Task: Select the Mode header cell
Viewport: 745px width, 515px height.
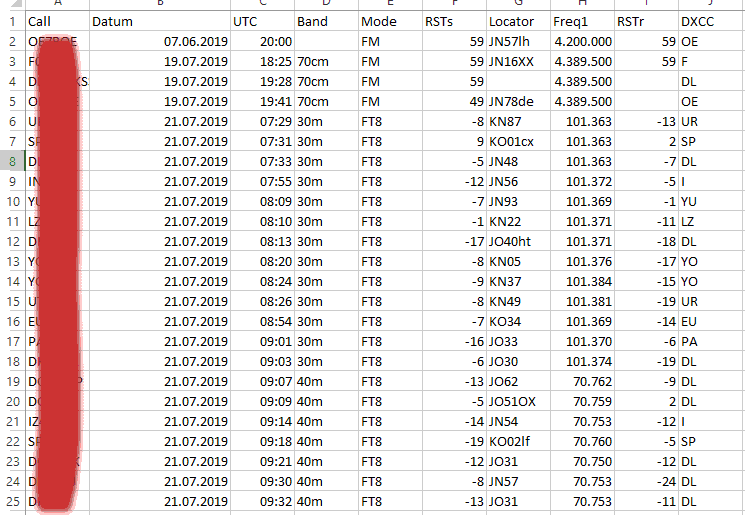Action: 391,21
